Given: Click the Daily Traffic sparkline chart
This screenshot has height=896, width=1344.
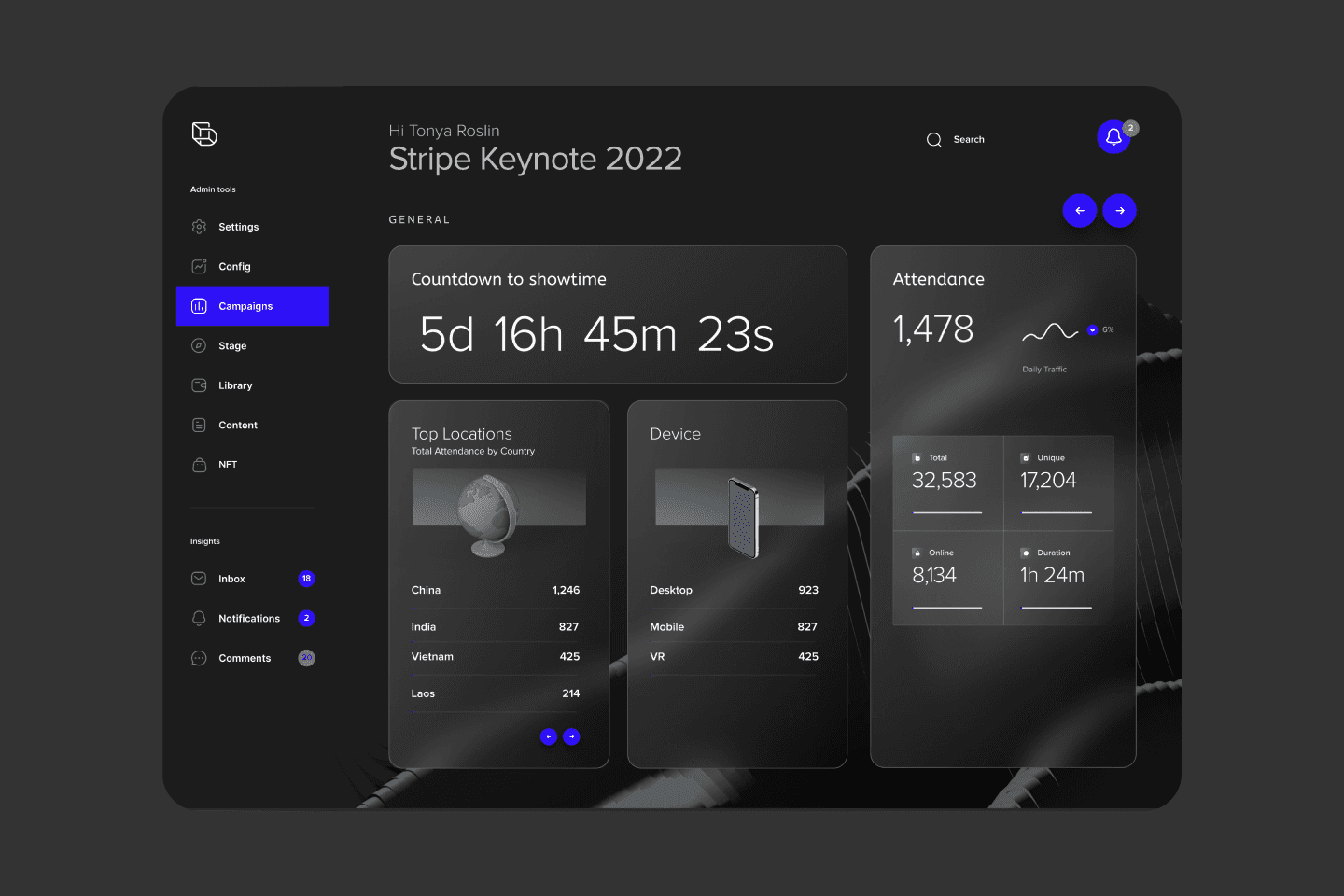Looking at the screenshot, I should click(1050, 331).
